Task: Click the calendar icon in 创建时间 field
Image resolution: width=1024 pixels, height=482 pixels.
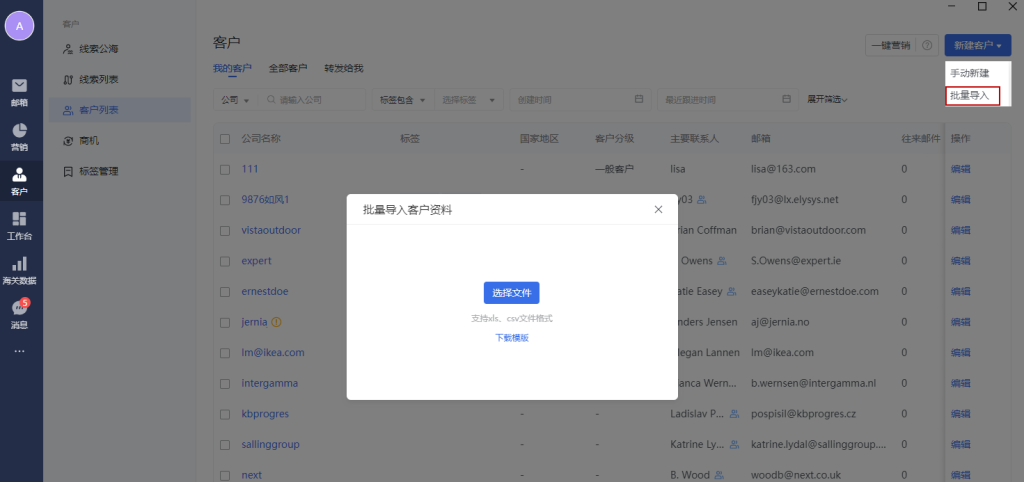Action: 639,99
